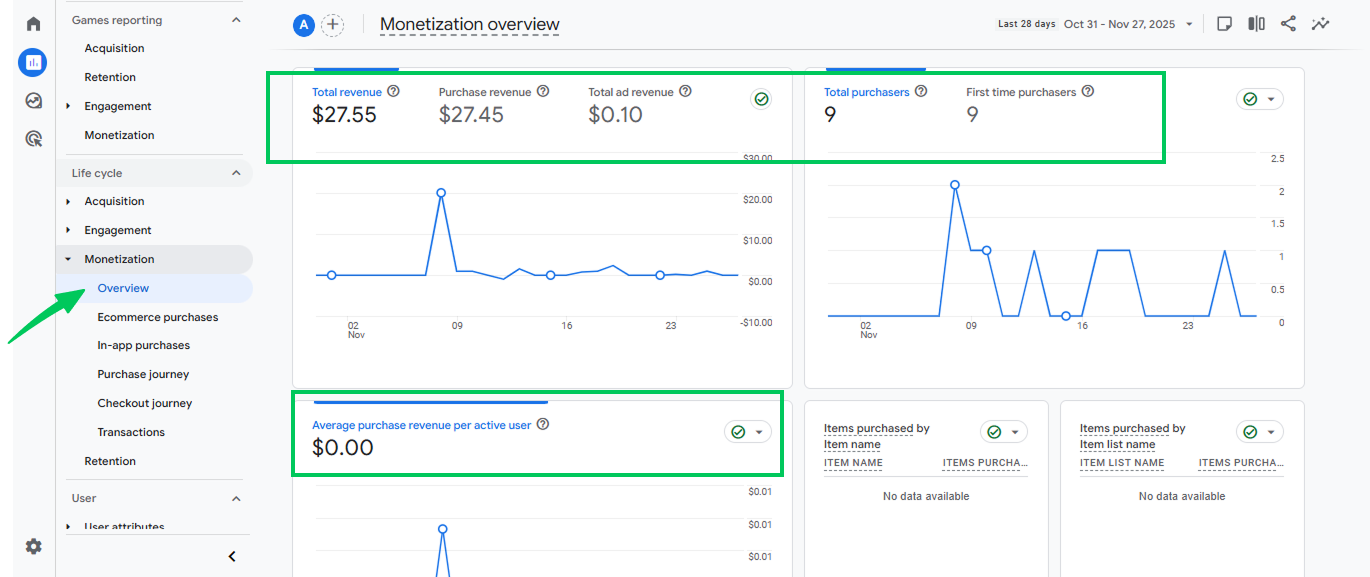Add a new comparison with plus button
This screenshot has width=1370, height=577.
click(332, 25)
